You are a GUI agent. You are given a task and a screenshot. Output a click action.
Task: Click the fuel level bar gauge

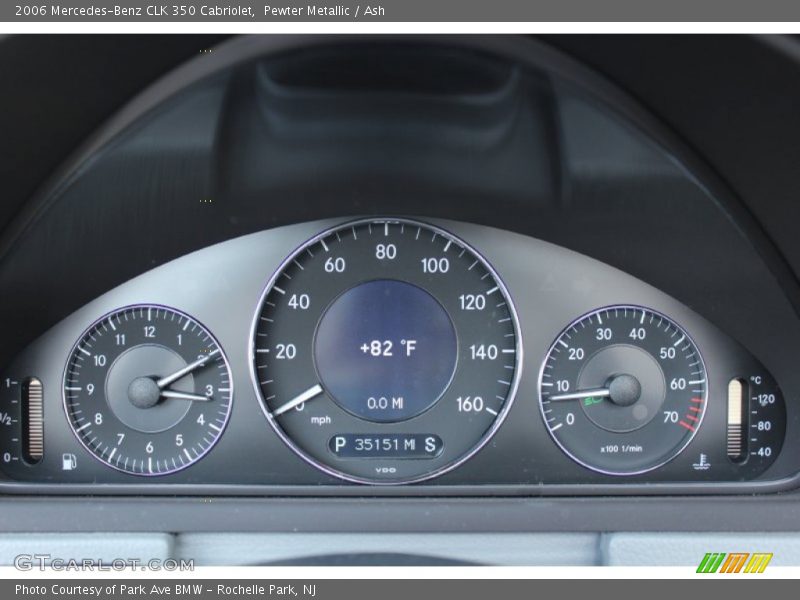(35, 419)
